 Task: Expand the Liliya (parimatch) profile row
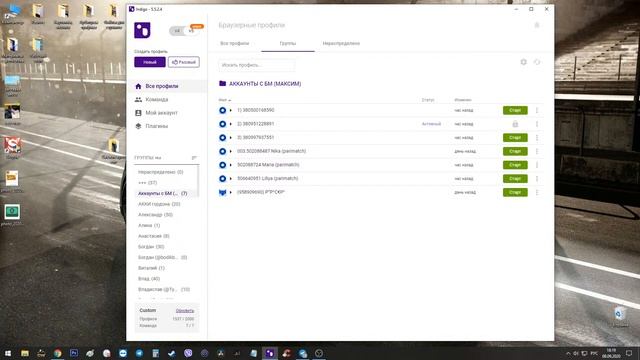(x=231, y=179)
